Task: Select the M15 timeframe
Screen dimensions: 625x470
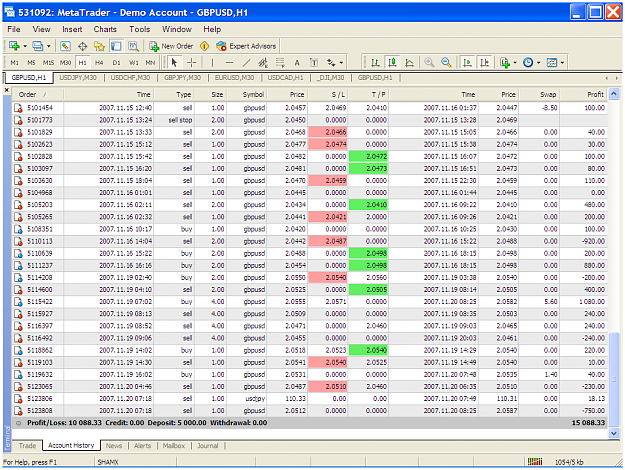Action: click(48, 63)
